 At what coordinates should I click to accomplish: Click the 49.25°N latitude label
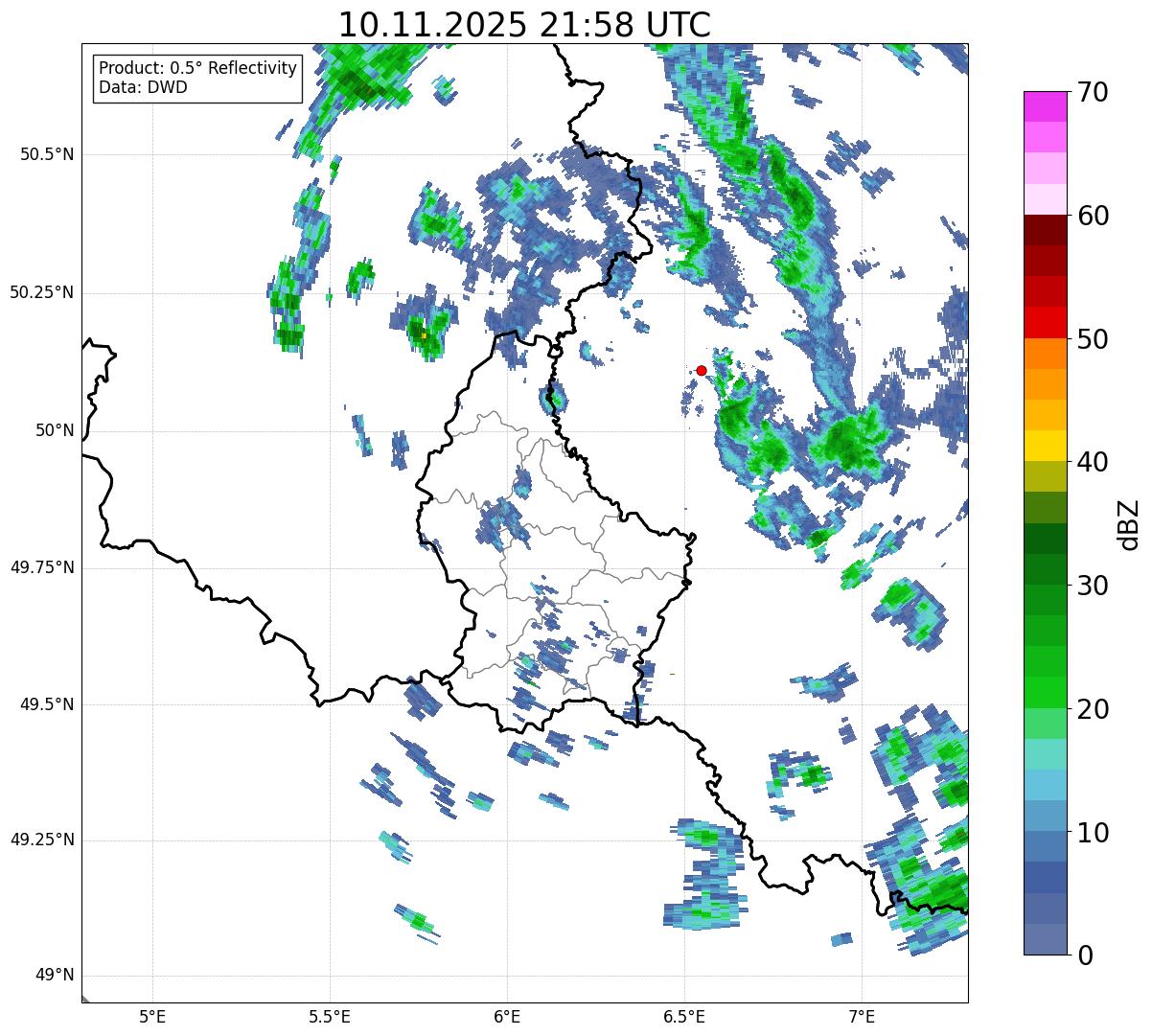[42, 840]
